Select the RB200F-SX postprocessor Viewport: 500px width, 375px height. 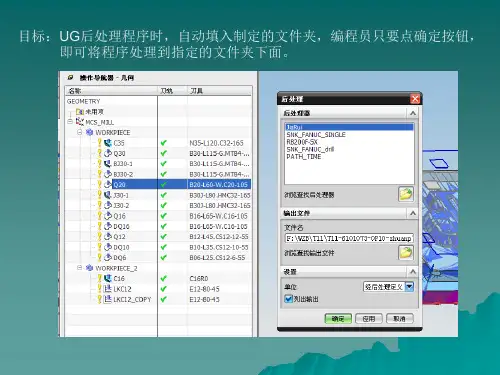click(302, 142)
